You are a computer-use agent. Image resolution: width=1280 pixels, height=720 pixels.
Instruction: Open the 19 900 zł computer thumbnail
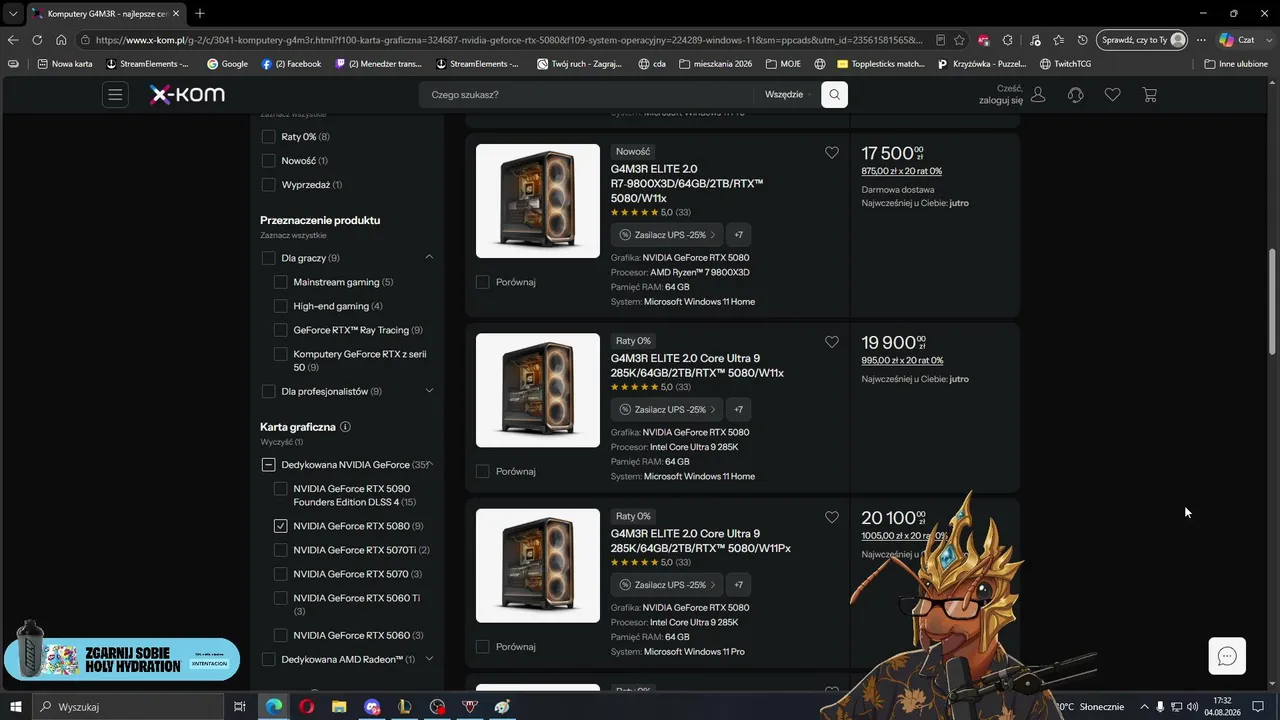click(538, 391)
